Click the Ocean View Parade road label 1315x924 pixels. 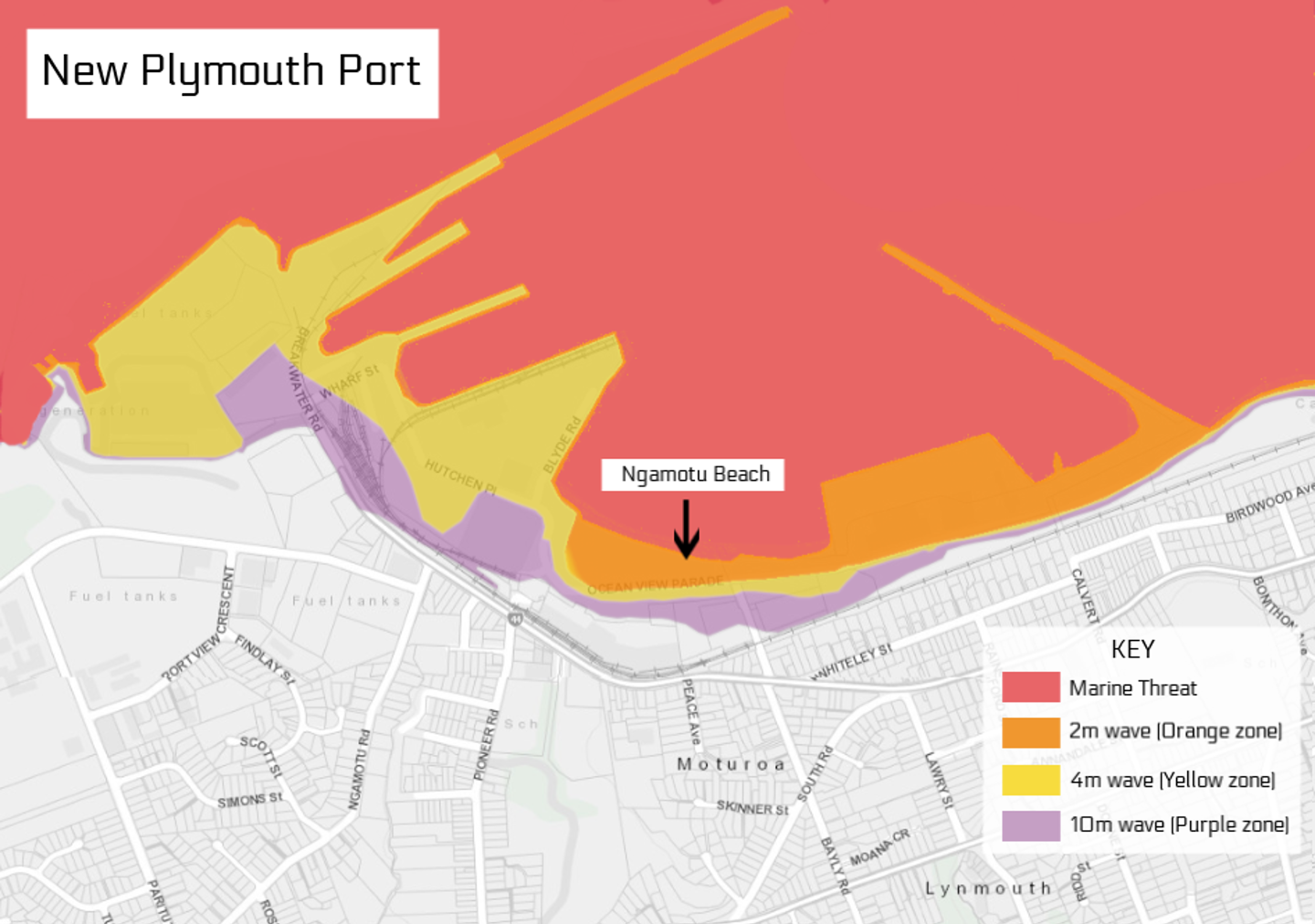click(656, 585)
